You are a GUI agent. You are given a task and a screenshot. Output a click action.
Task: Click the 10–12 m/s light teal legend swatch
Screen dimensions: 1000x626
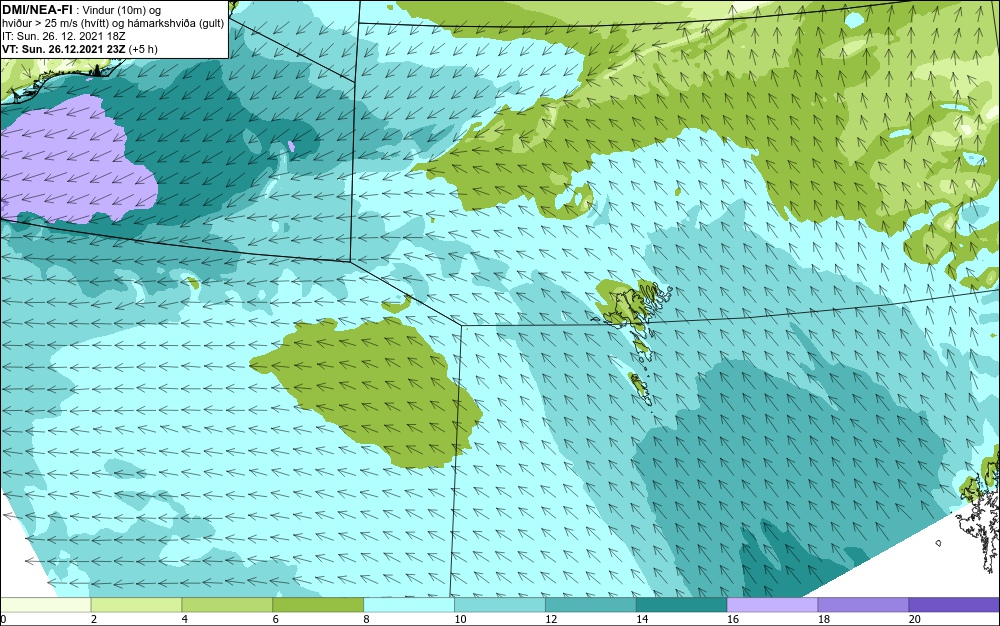pos(500,604)
